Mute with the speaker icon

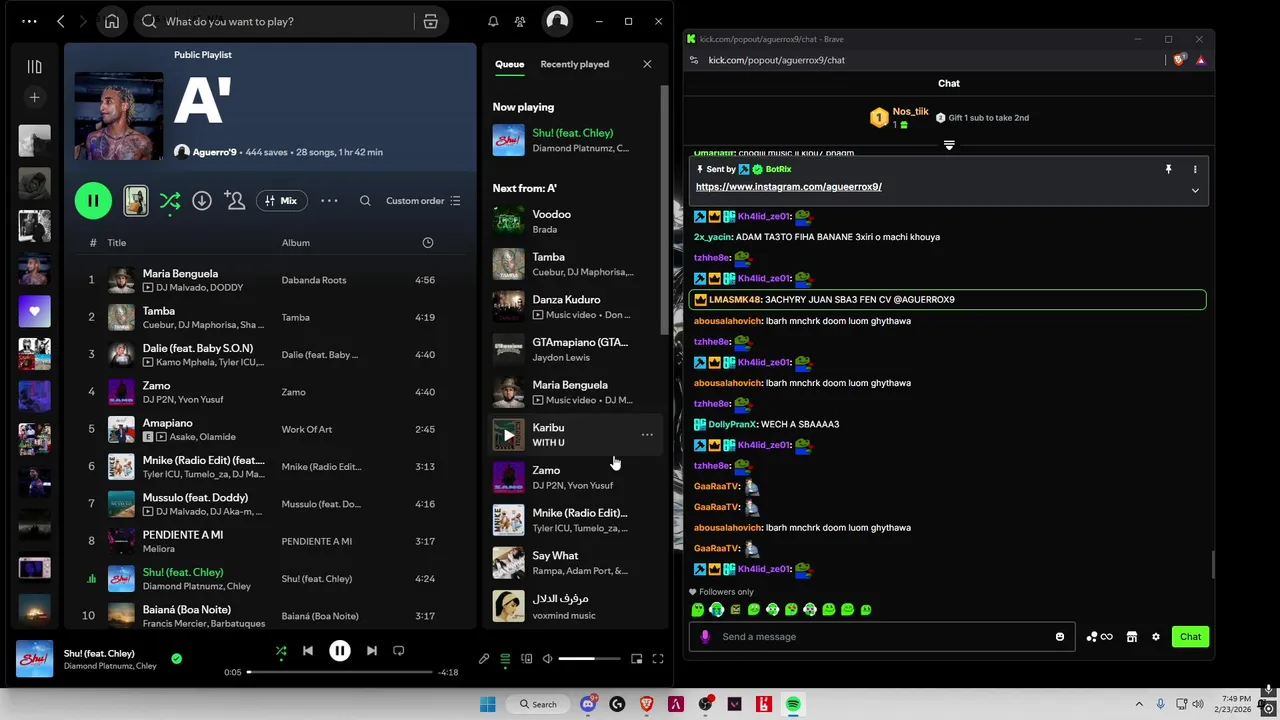pyautogui.click(x=547, y=659)
